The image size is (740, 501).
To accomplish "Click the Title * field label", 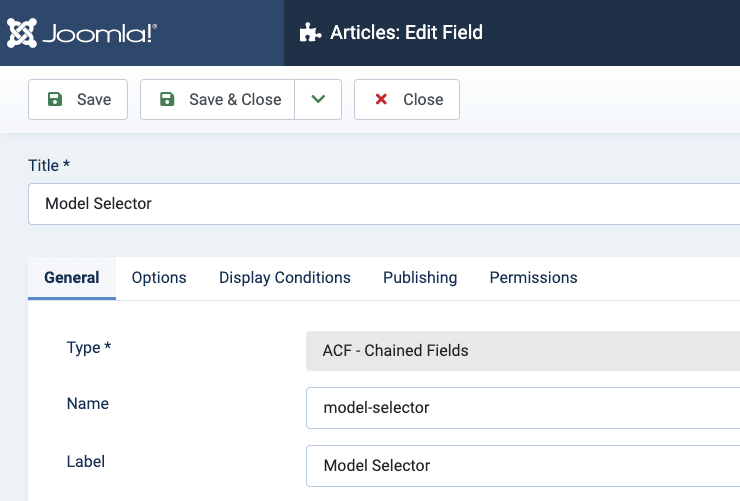I will tap(49, 165).
